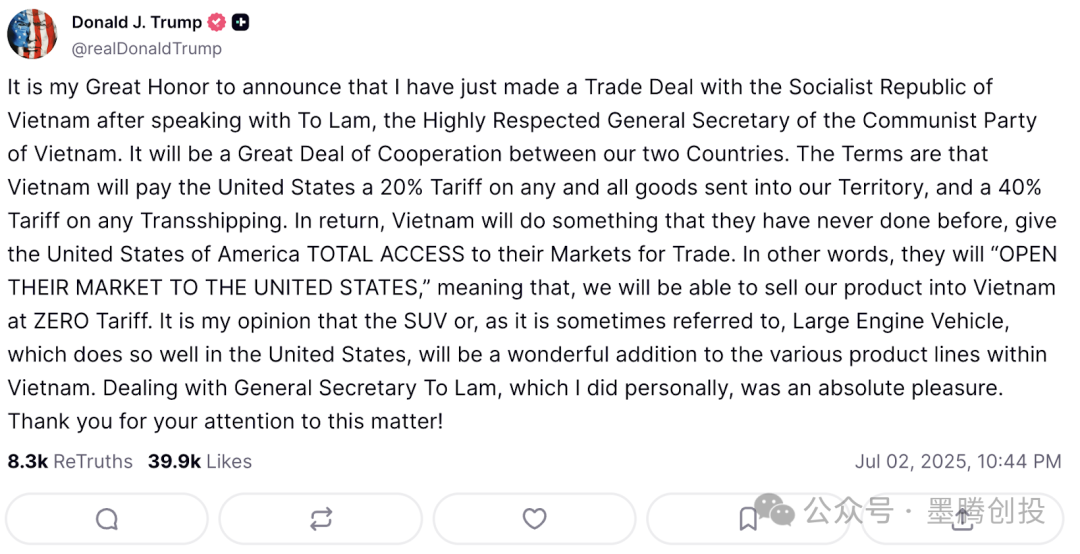This screenshot has width=1080, height=554.
Task: Open the flag-painted profile avatar
Action: point(32,34)
